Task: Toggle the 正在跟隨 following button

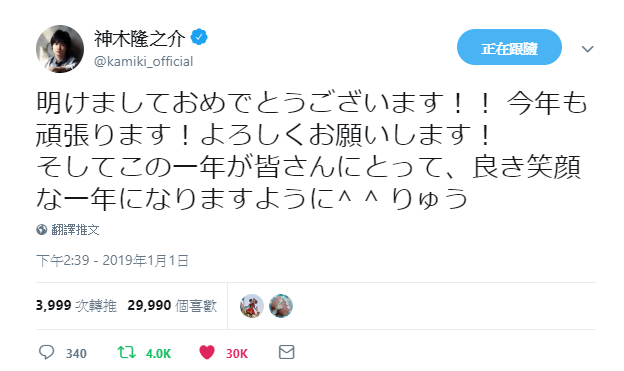Action: point(509,47)
